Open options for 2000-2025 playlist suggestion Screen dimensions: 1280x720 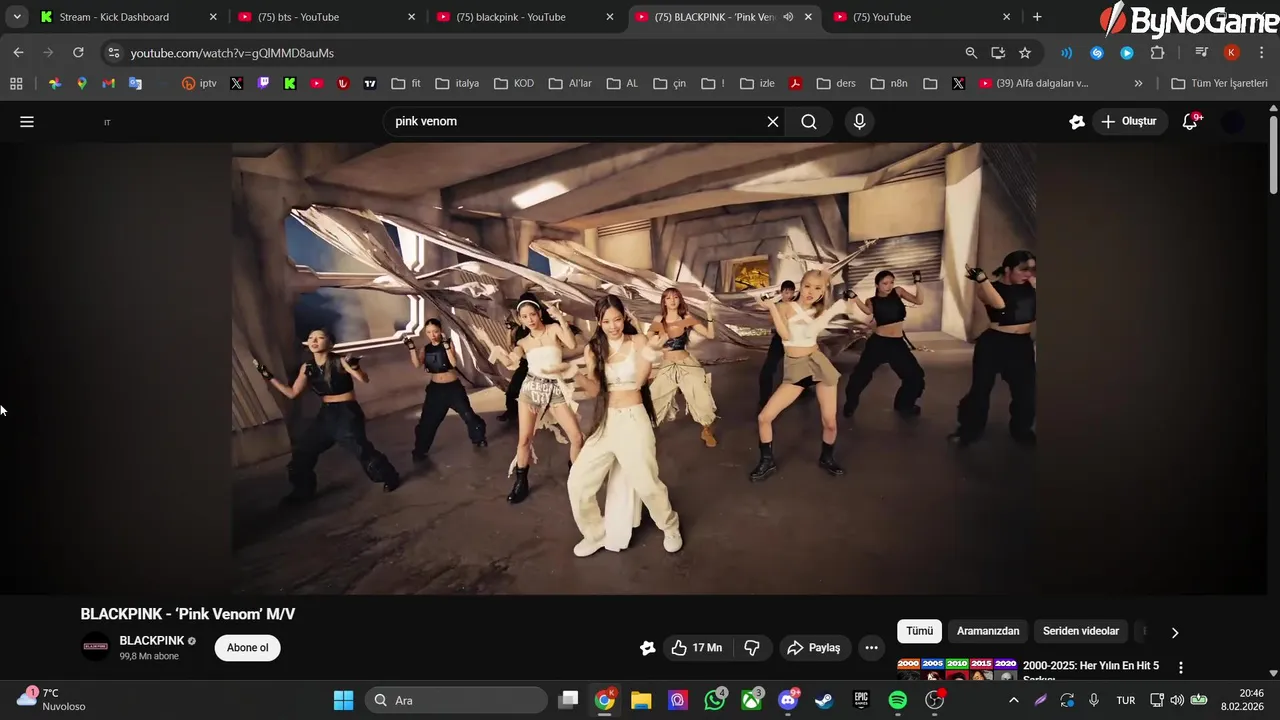(1181, 668)
